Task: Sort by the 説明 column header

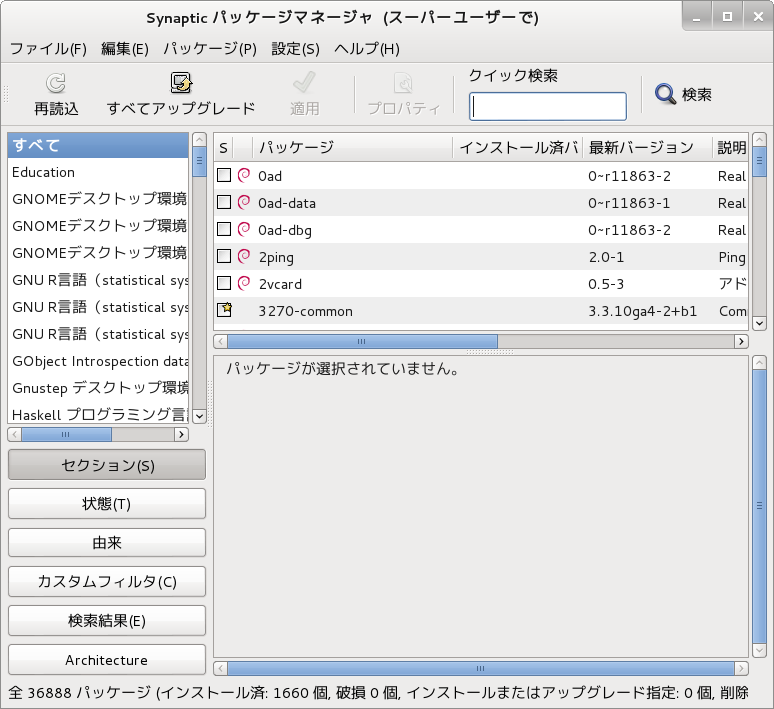Action: click(x=731, y=148)
